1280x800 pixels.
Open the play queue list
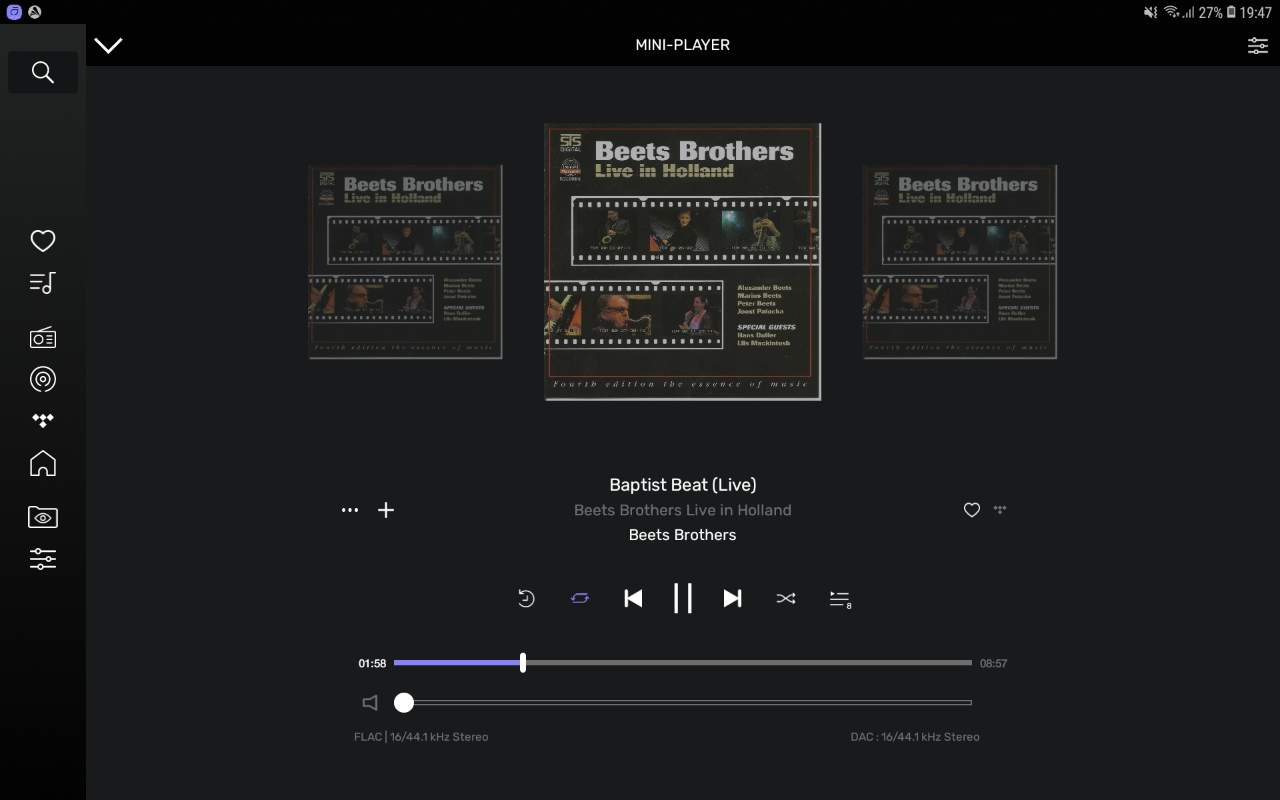839,599
